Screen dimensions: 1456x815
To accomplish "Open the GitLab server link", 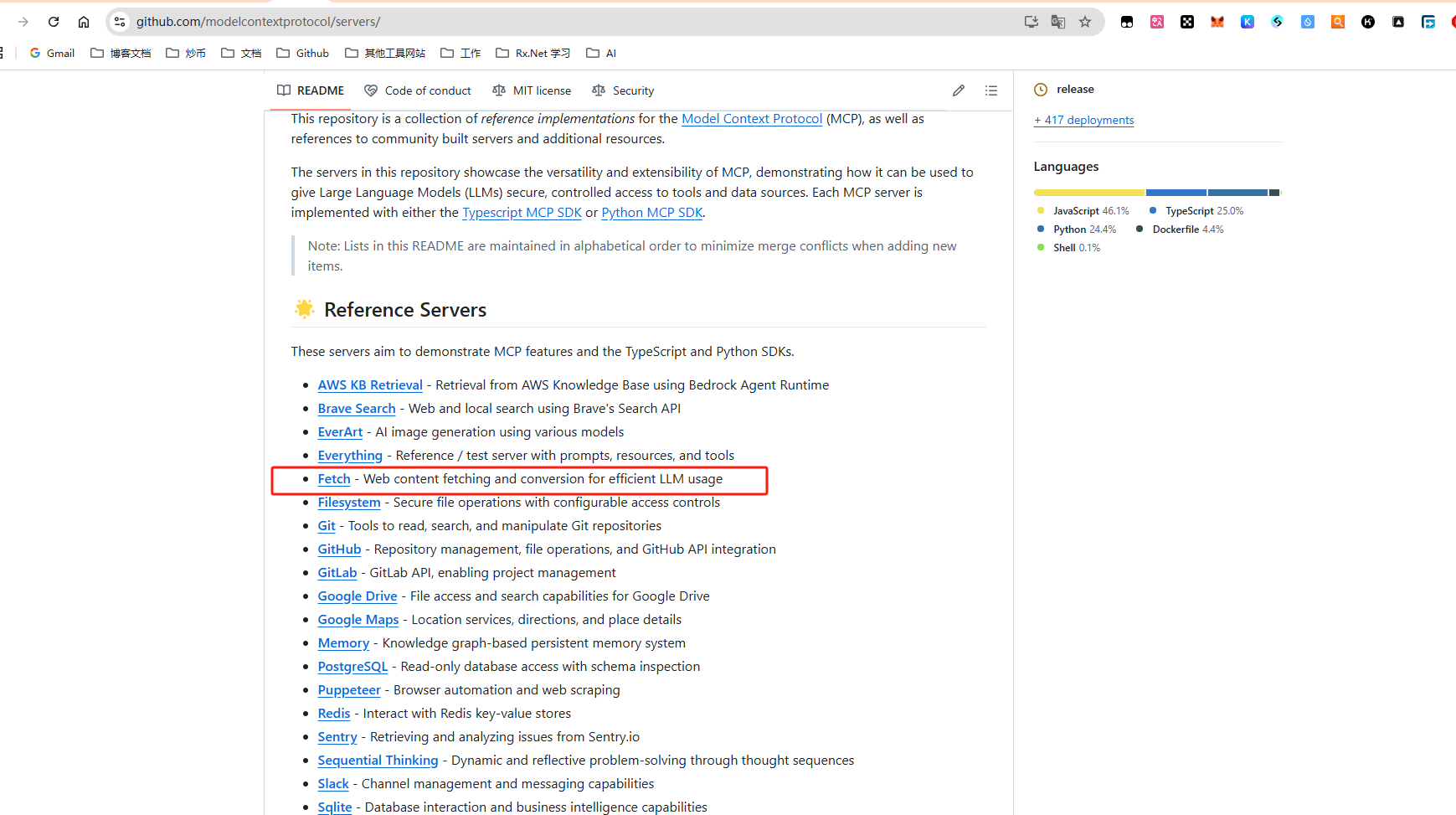I will pos(337,573).
